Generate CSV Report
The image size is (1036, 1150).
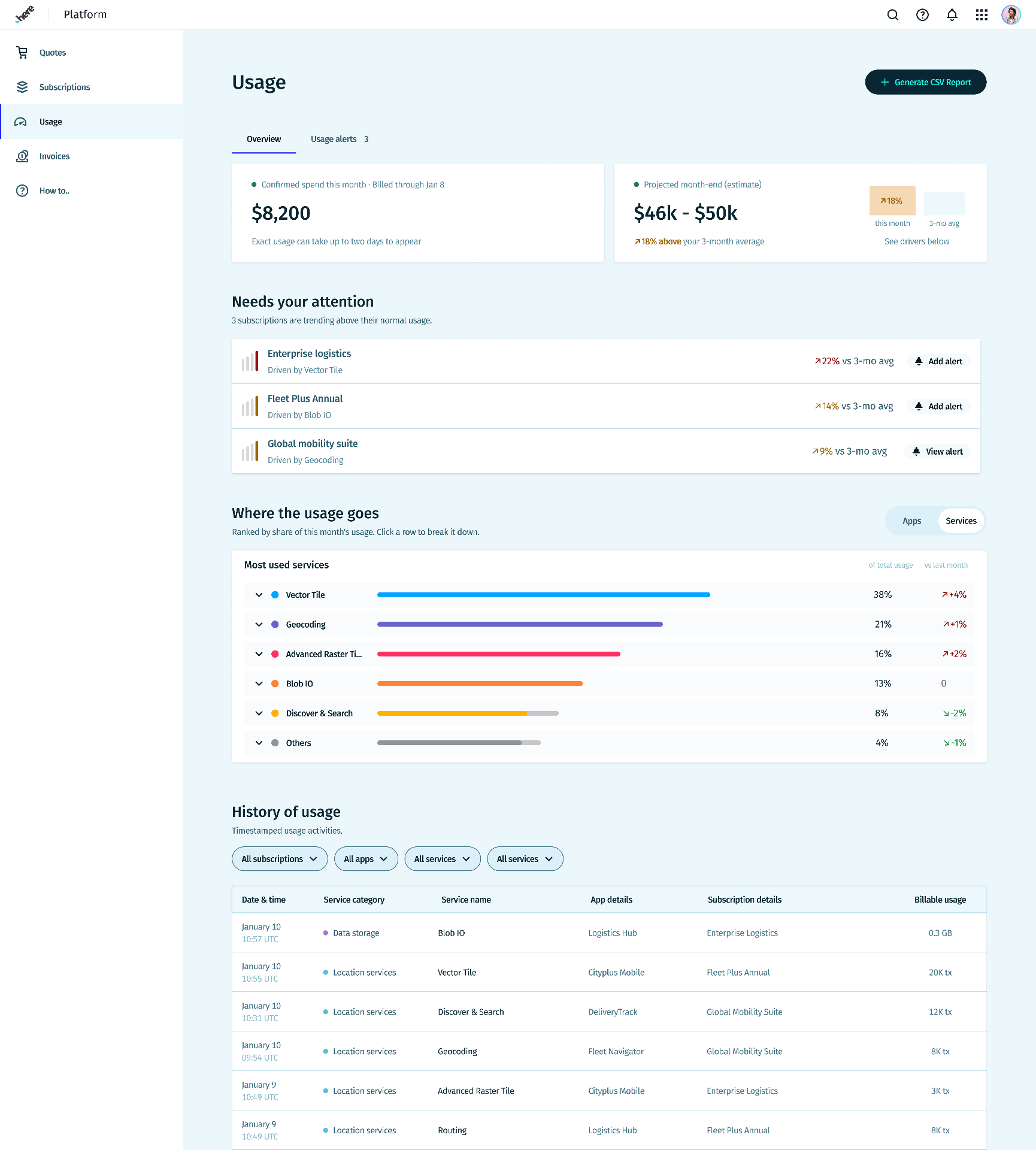point(926,82)
